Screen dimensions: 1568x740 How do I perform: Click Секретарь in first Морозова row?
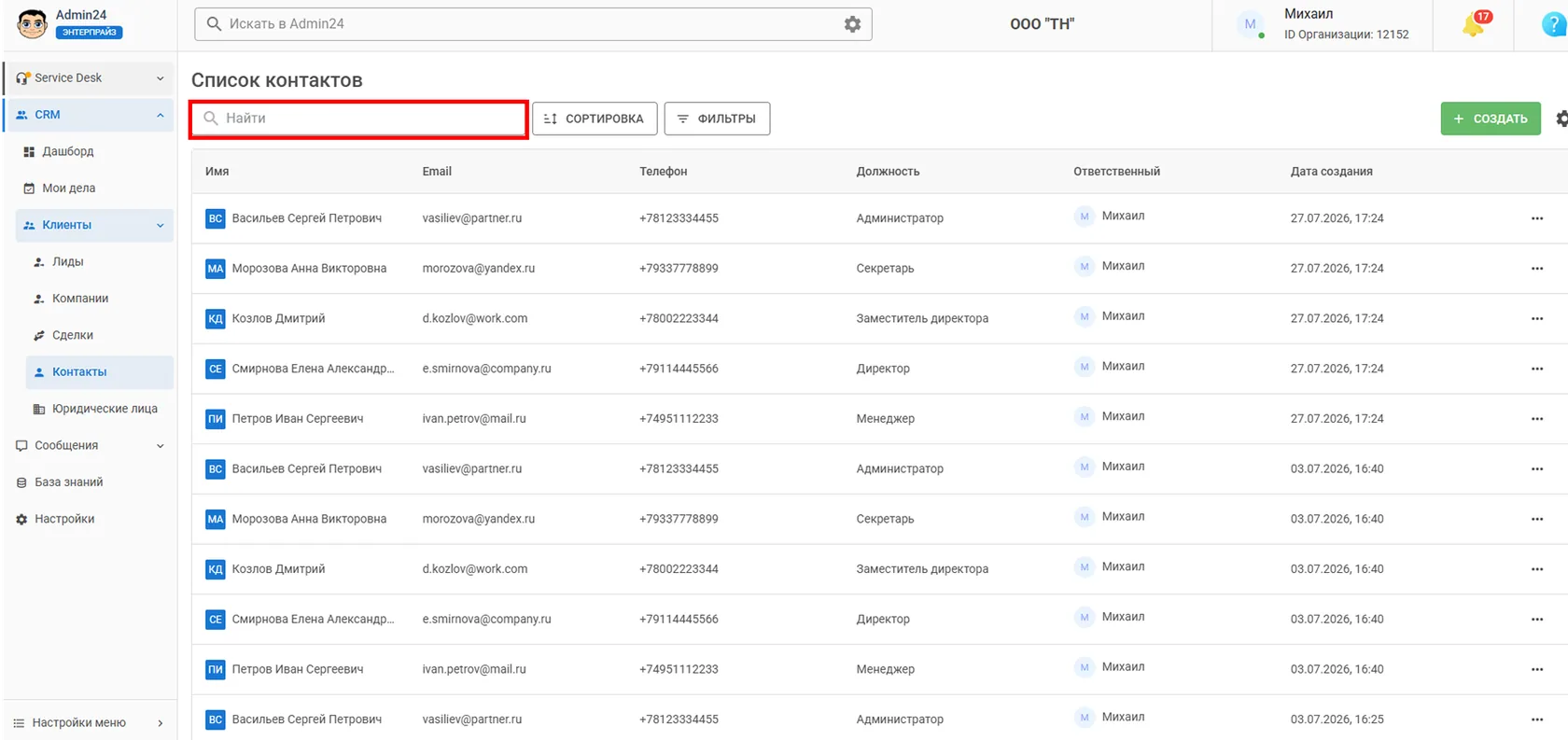[885, 269]
